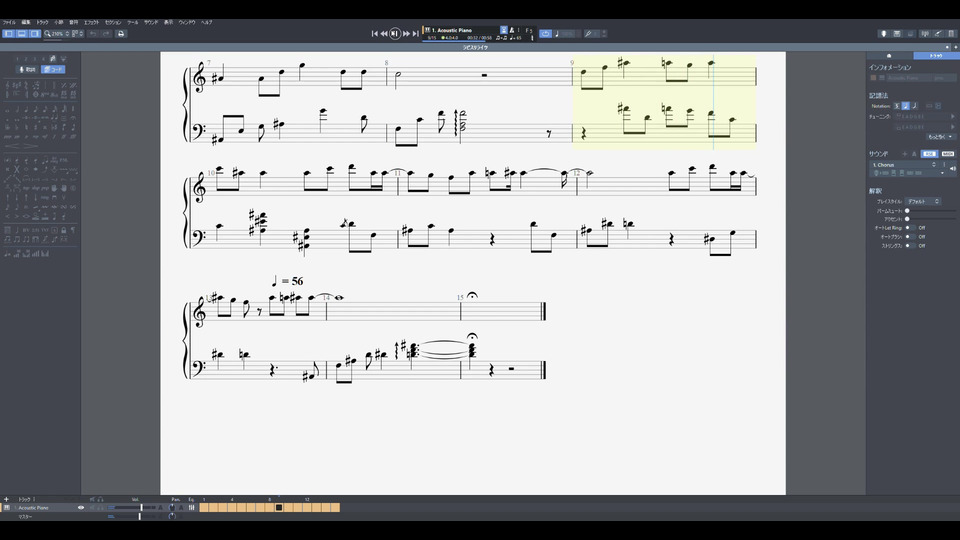Open the mixer faders icon in top-right
The height and width of the screenshot is (540, 960).
tap(925, 34)
